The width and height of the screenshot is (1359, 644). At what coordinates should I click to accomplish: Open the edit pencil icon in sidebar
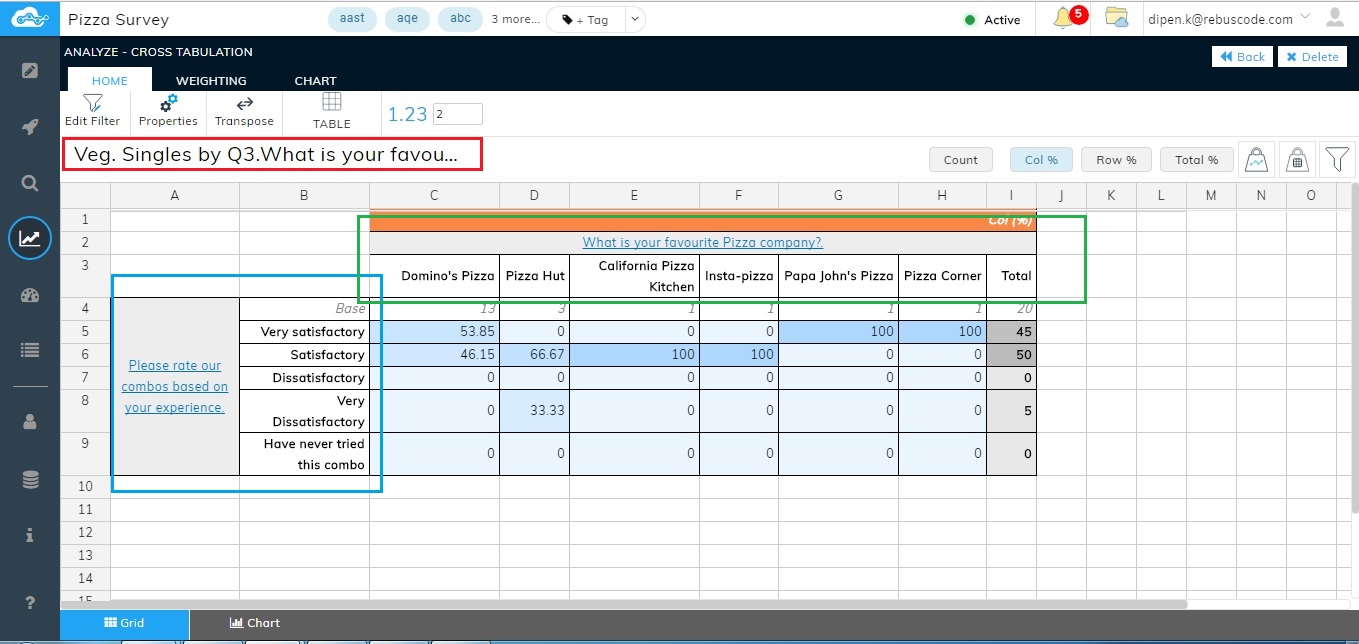30,71
